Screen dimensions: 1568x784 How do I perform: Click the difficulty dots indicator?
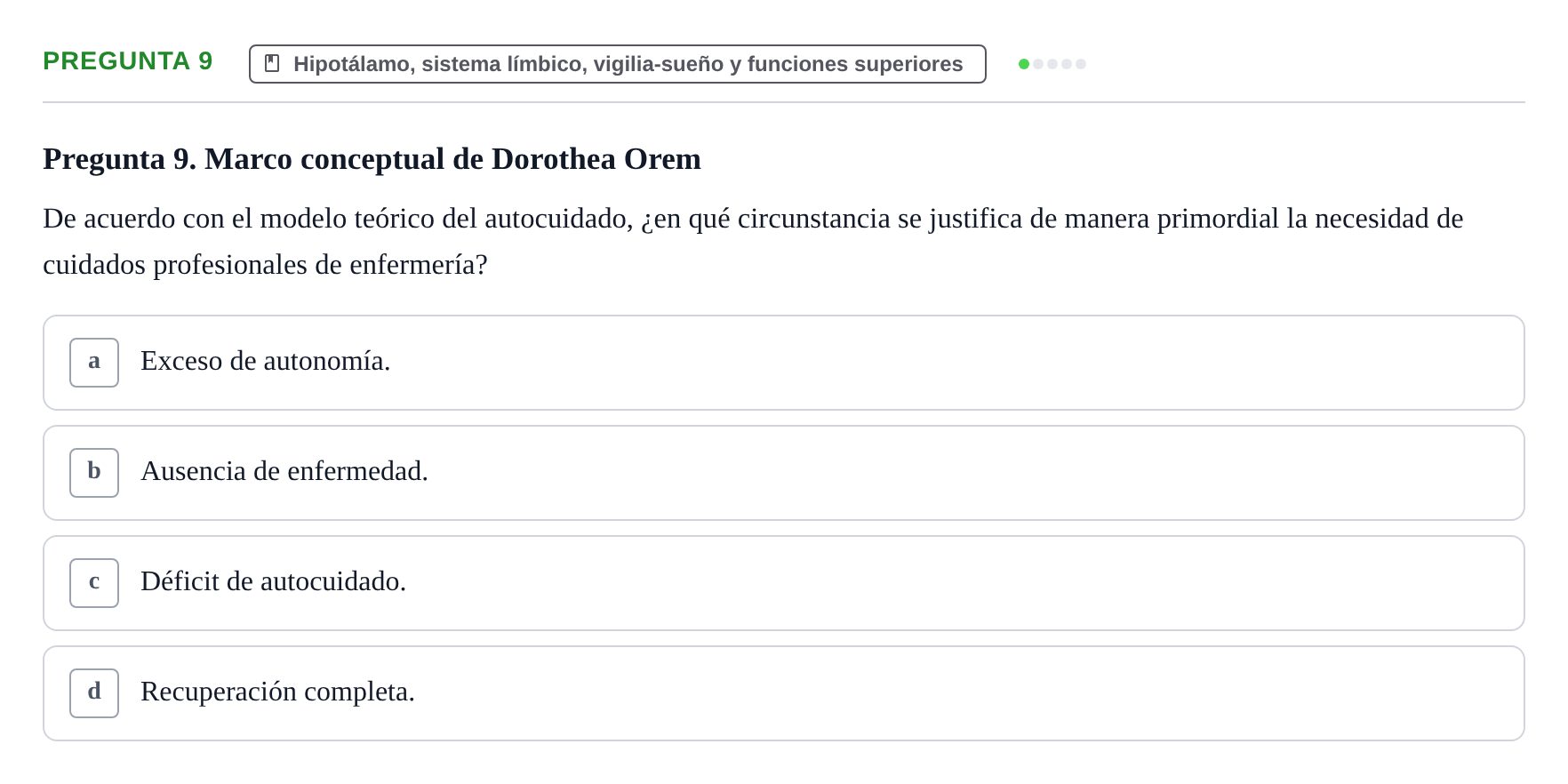pyautogui.click(x=1052, y=64)
